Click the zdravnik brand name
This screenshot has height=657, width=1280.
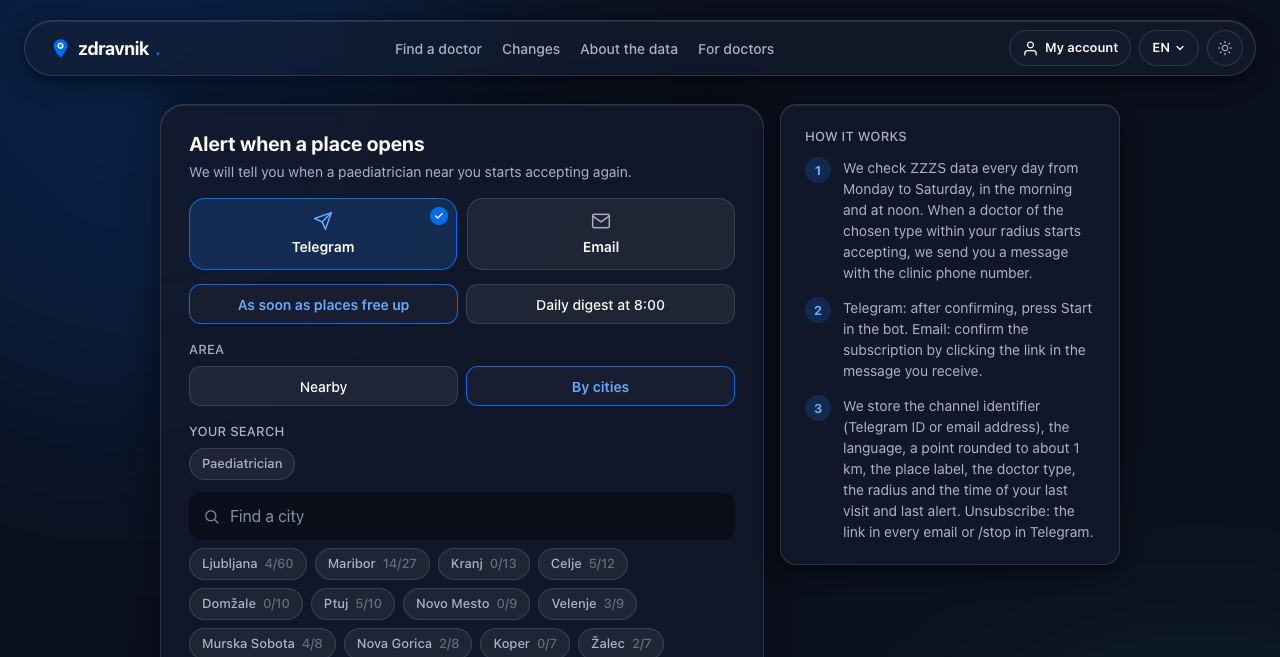pos(114,49)
